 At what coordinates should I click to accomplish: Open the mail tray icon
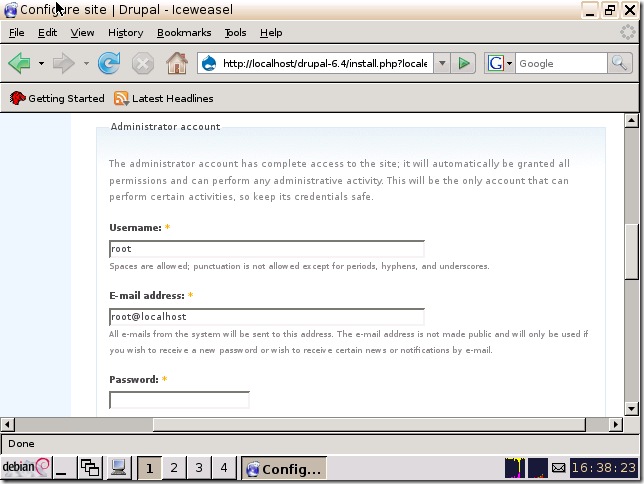click(558, 468)
